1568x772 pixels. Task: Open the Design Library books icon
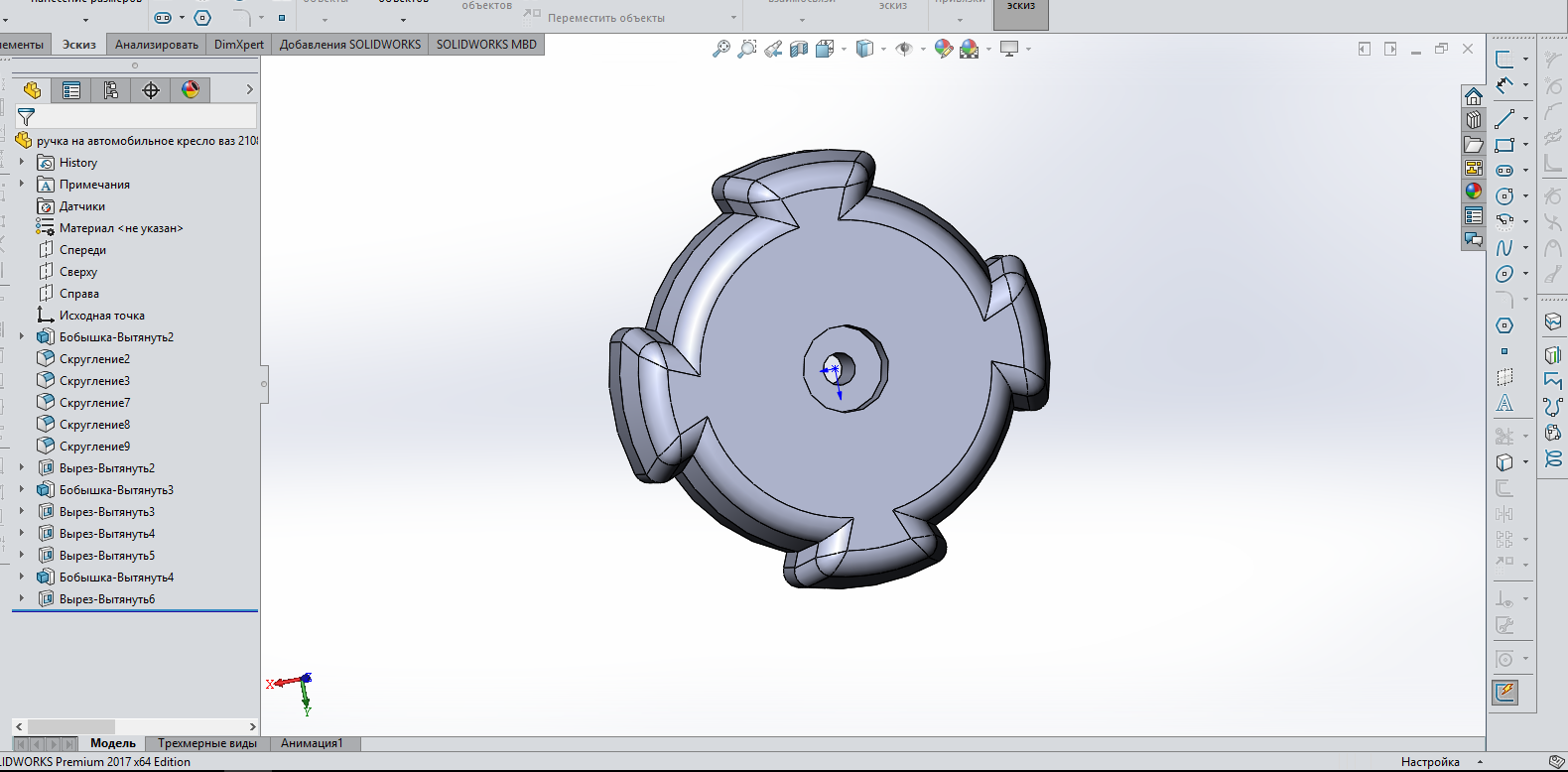(x=1474, y=120)
